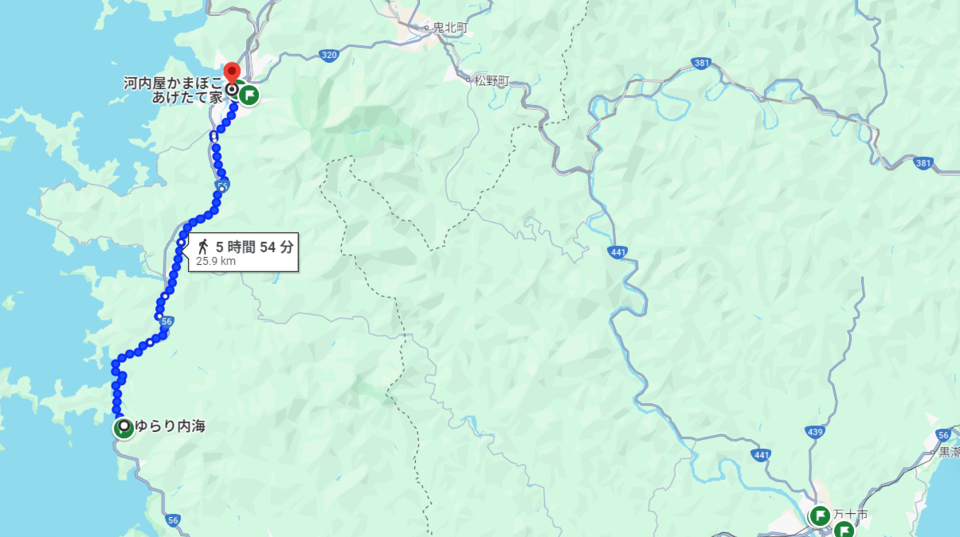The width and height of the screenshot is (960, 537).
Task: Click the 松野町 town label
Action: click(x=492, y=80)
